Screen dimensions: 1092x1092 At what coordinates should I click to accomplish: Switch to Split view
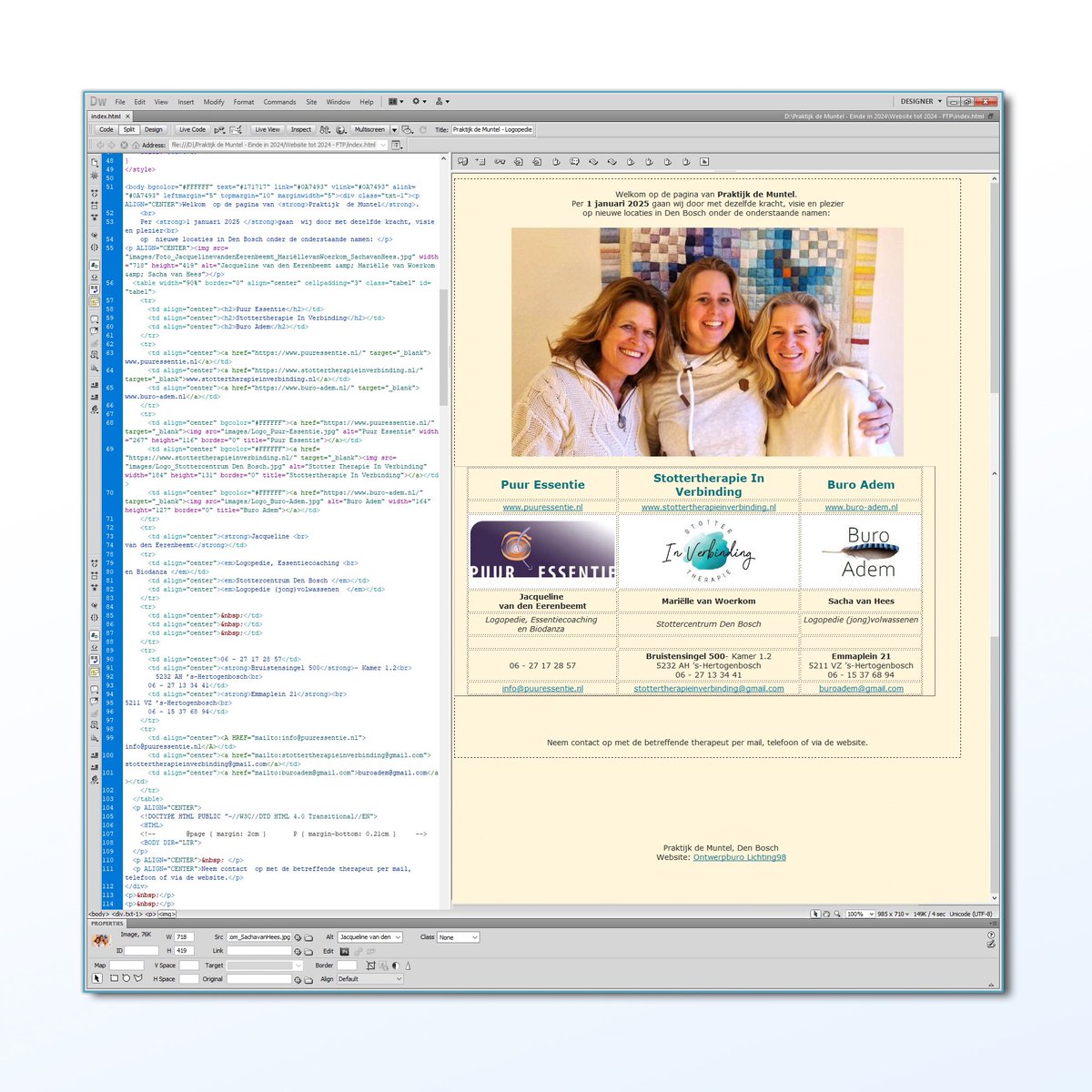click(x=129, y=129)
